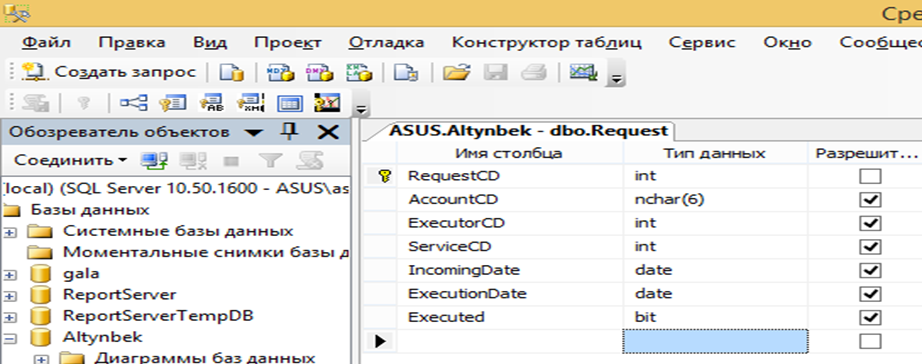Click the grayed-out save disk icon
Screen dimensions: 922x364
pyautogui.click(x=495, y=72)
